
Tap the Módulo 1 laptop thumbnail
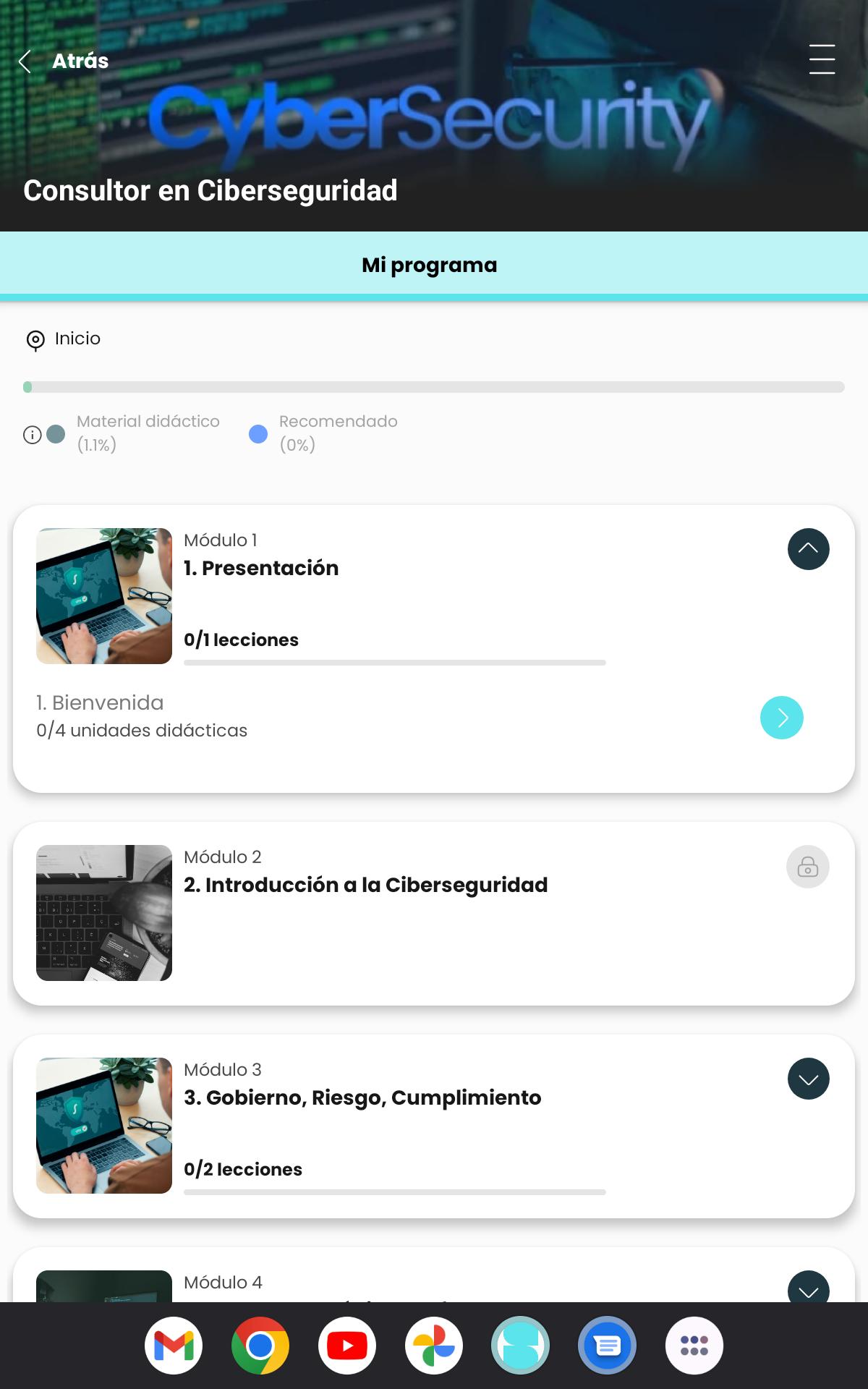tap(104, 596)
